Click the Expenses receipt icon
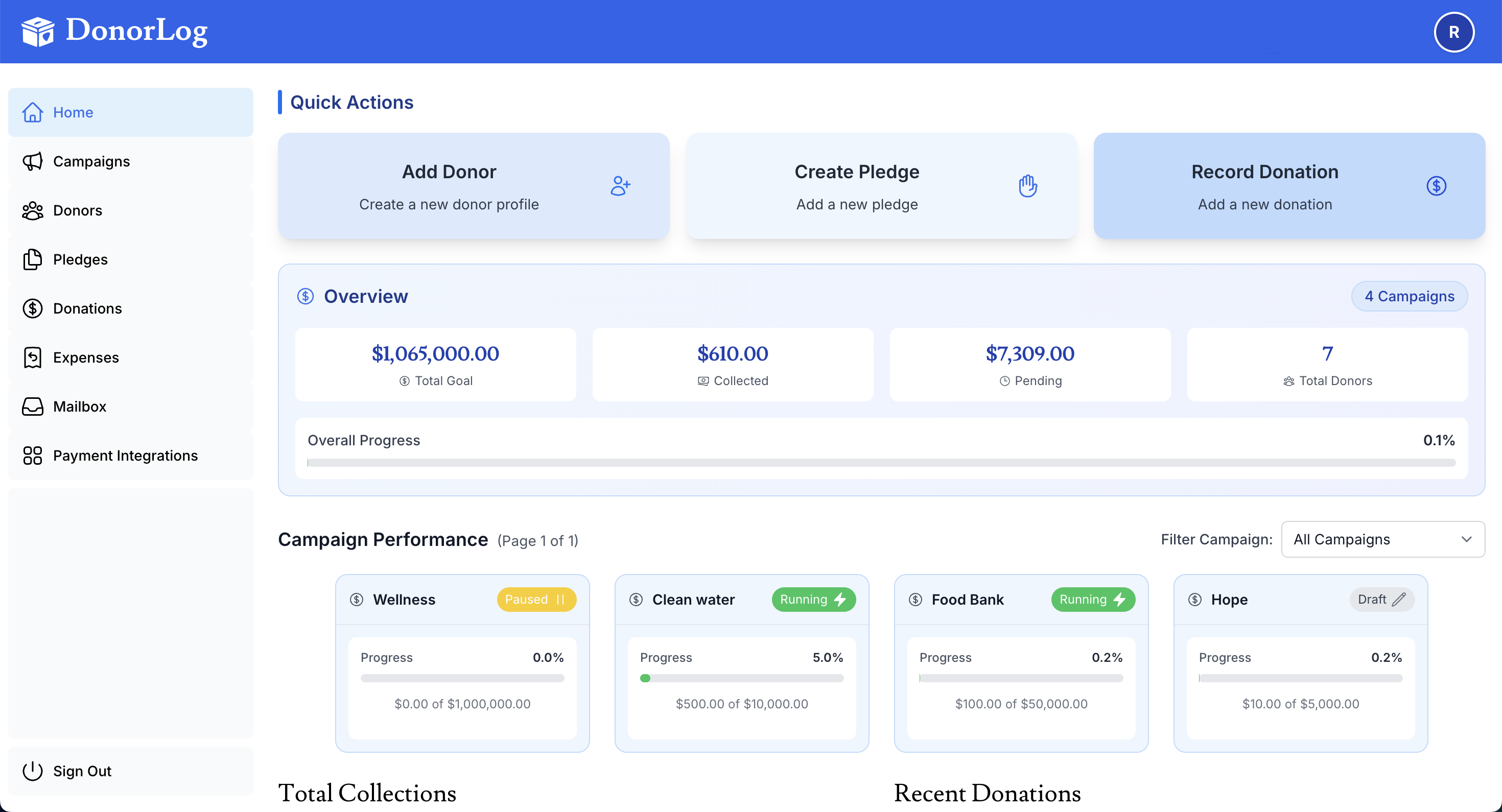 point(33,357)
